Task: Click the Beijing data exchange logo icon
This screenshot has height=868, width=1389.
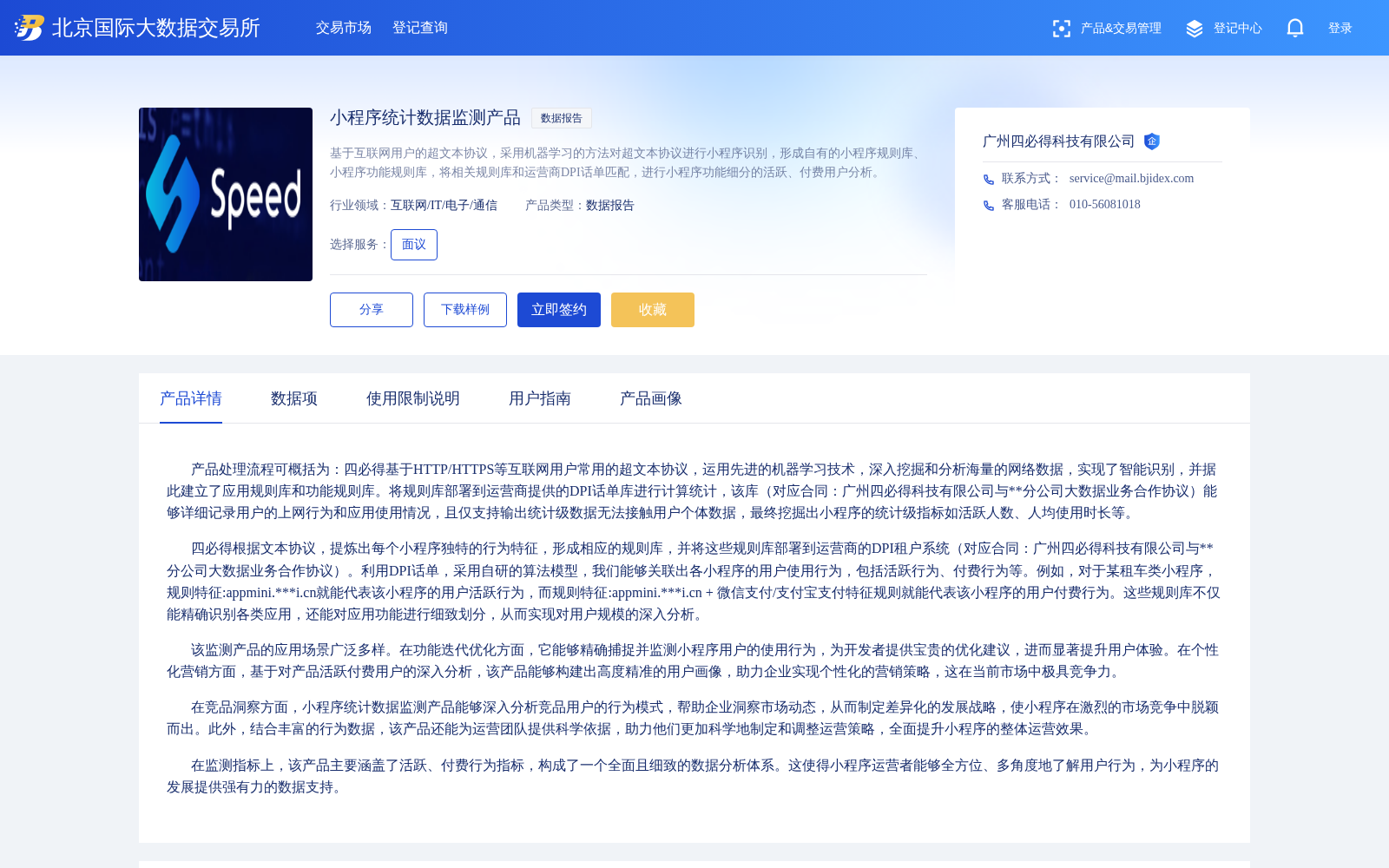Action: tap(30, 28)
